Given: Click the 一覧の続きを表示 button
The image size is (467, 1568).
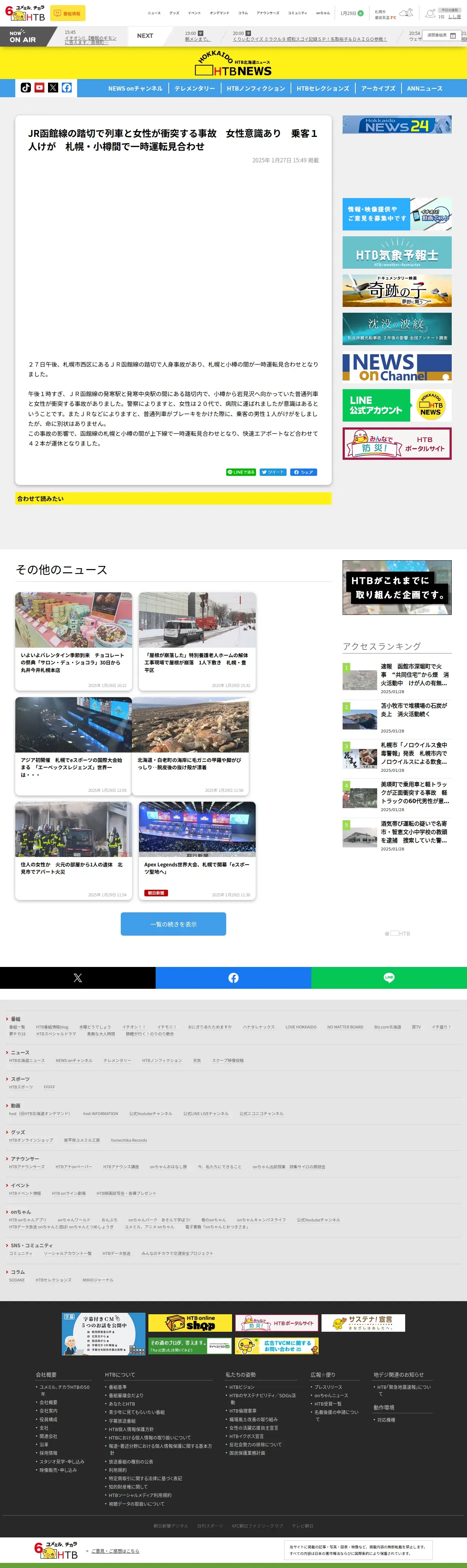Looking at the screenshot, I should (x=173, y=924).
